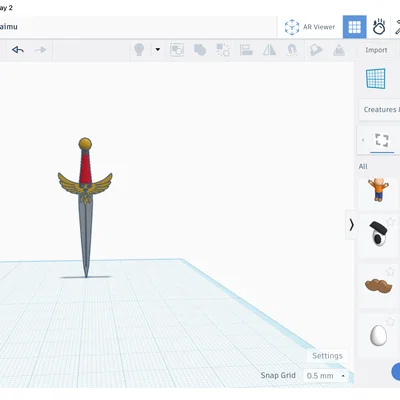The height and width of the screenshot is (400, 400).
Task: Favorite the mustache shape with its star
Action: [390, 272]
